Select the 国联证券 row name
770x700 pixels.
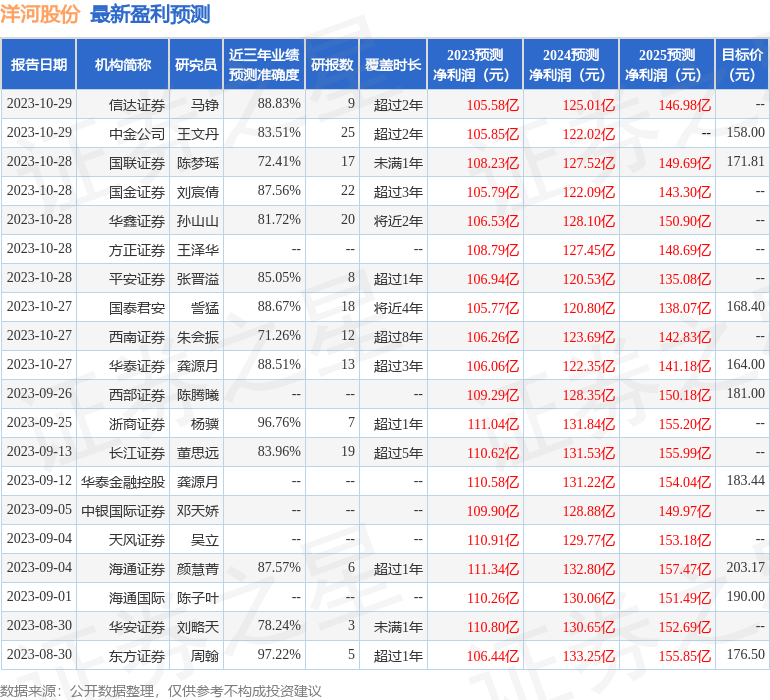pos(137,163)
